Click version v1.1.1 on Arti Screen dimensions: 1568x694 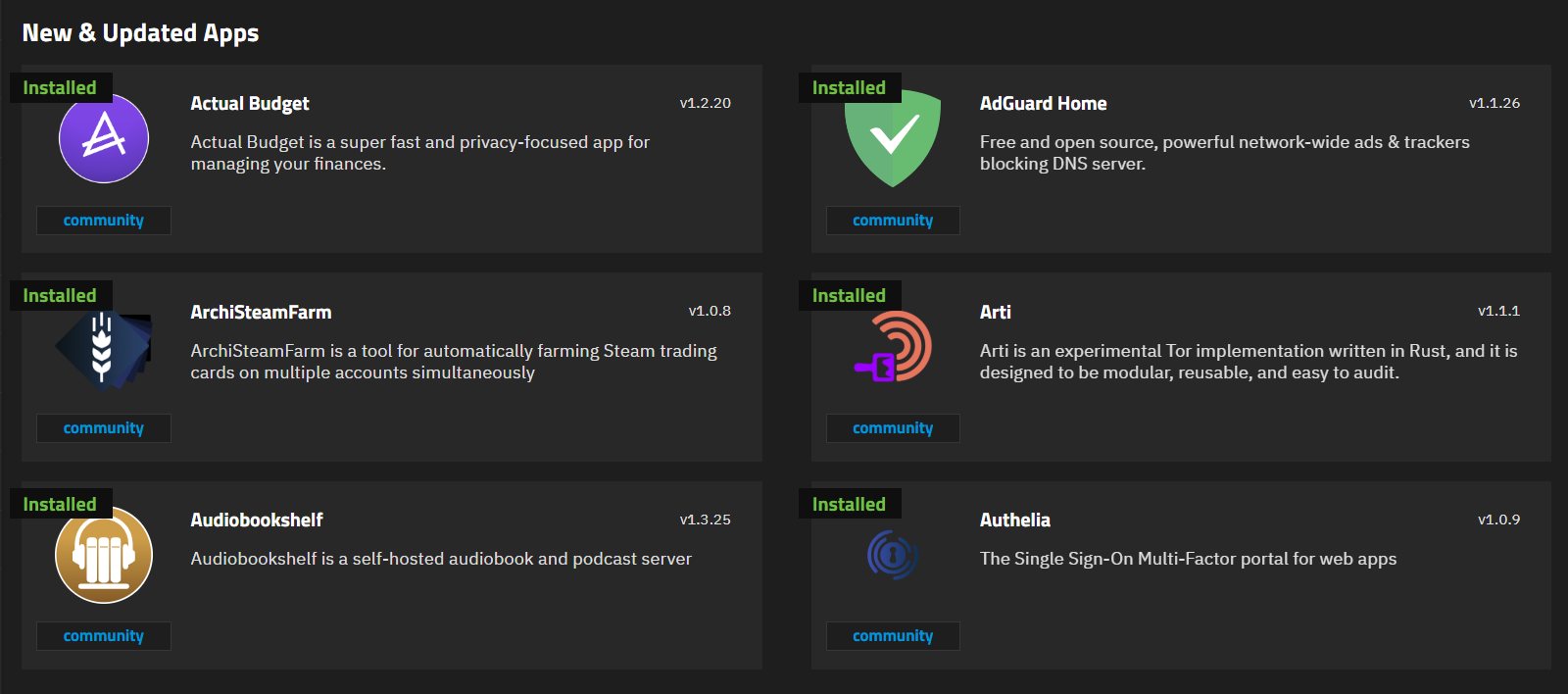[x=1499, y=311]
